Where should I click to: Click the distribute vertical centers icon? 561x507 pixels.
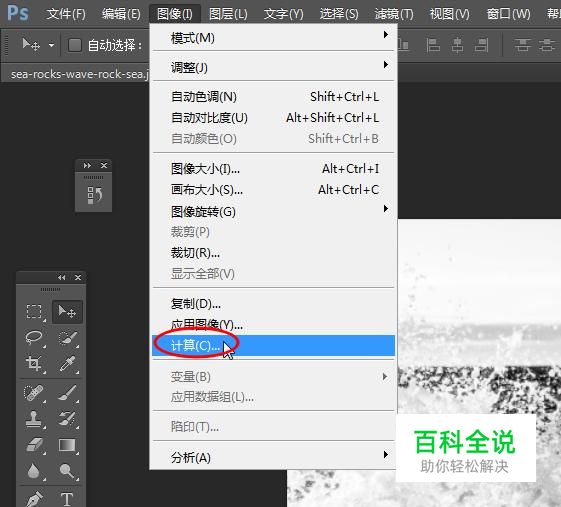tap(547, 45)
